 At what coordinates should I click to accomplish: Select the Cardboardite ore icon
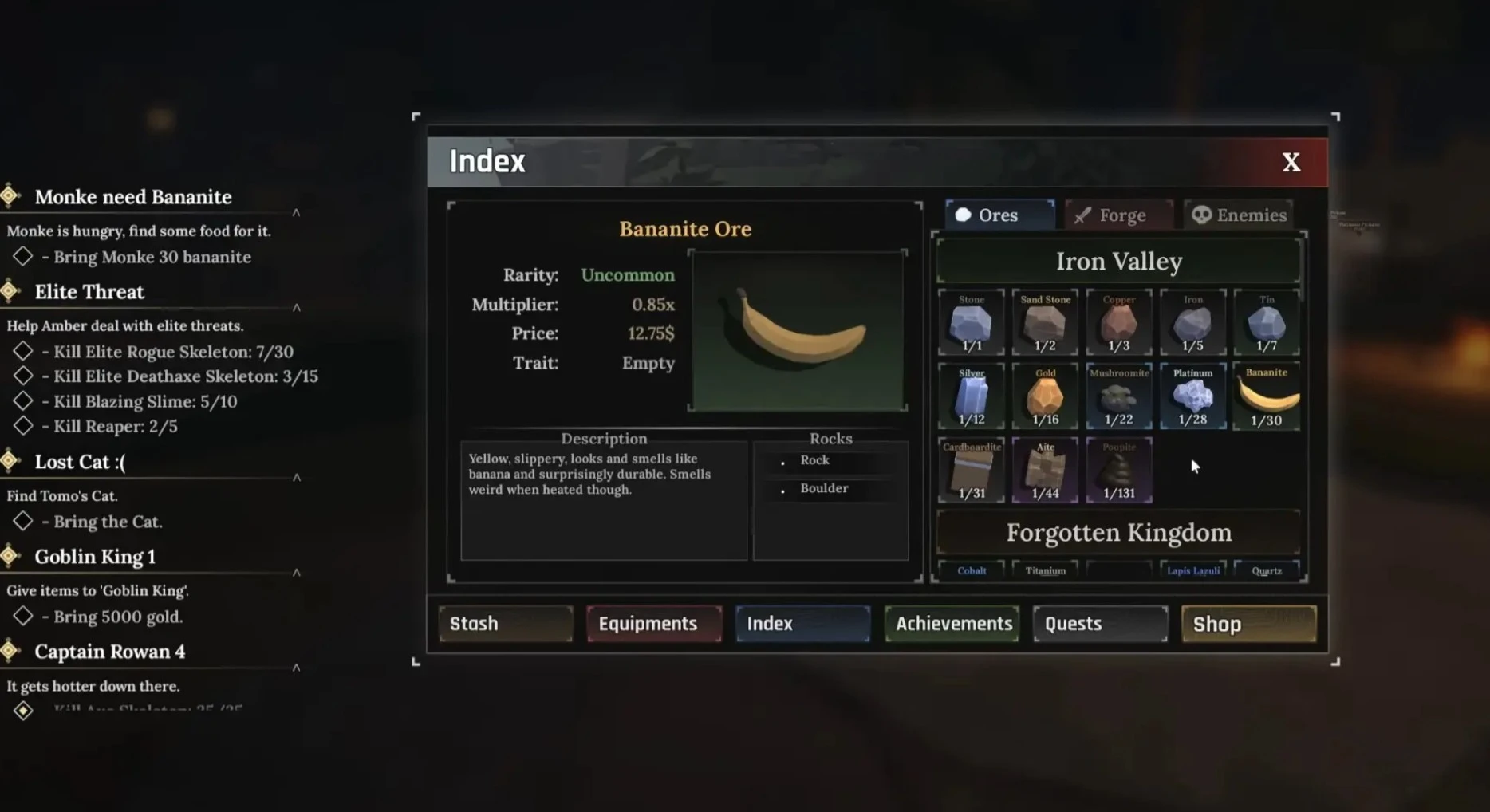tap(971, 470)
